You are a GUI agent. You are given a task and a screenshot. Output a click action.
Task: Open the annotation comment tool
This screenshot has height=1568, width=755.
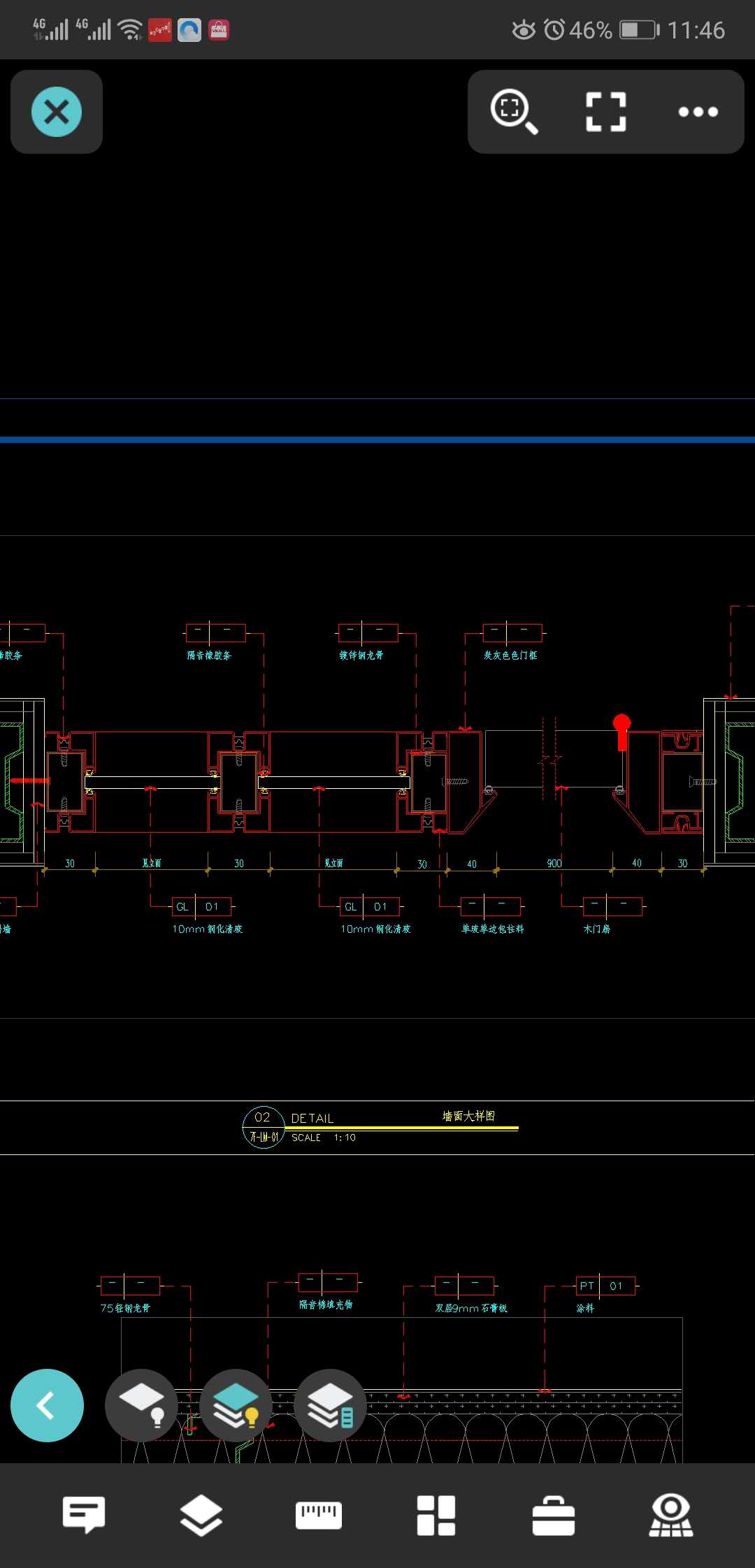84,1515
